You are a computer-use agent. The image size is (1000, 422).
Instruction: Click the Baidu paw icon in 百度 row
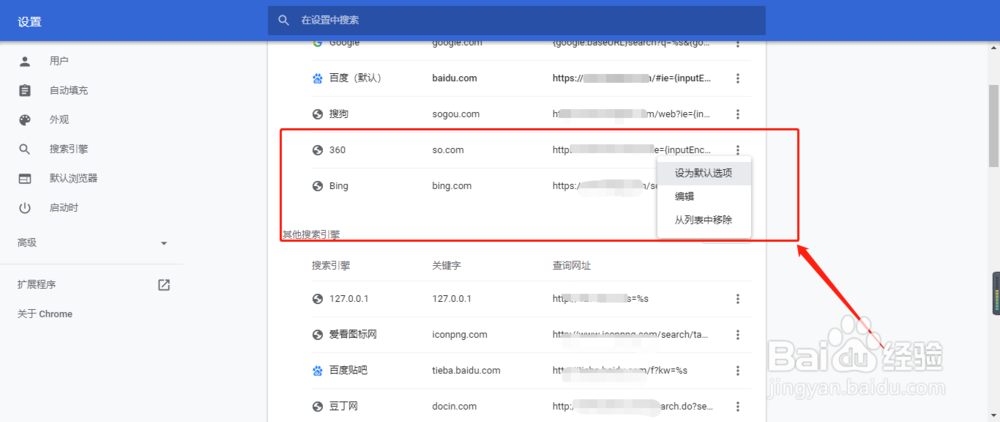coord(317,78)
